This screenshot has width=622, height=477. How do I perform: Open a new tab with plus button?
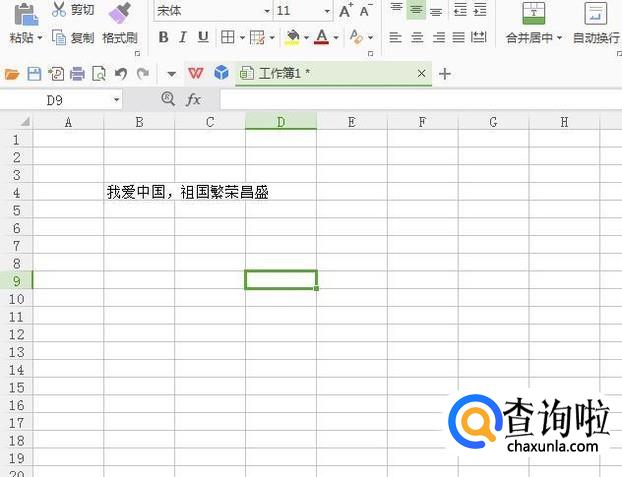pyautogui.click(x=445, y=74)
